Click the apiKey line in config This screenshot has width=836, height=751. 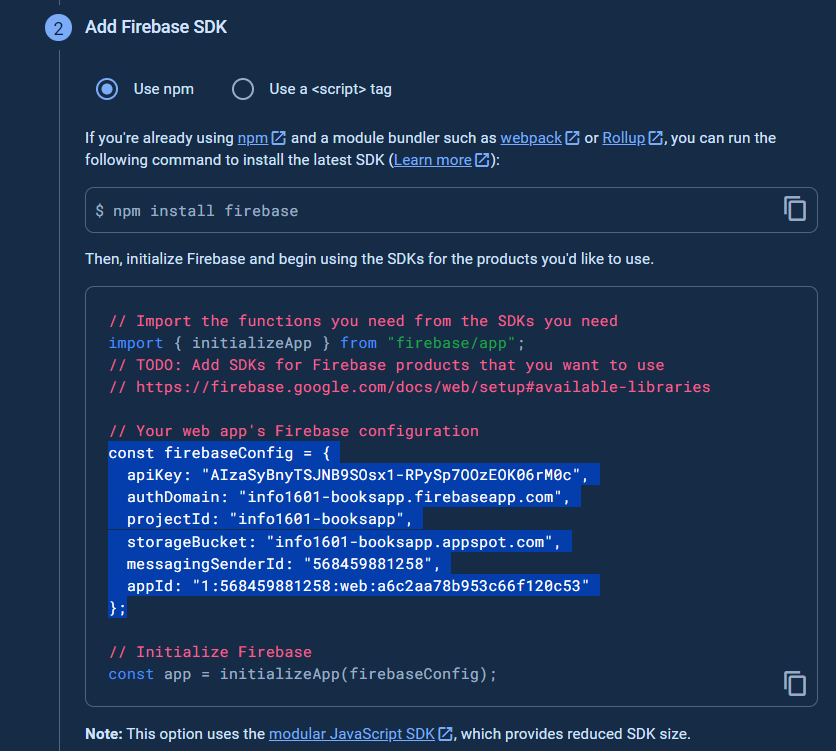tap(357, 475)
